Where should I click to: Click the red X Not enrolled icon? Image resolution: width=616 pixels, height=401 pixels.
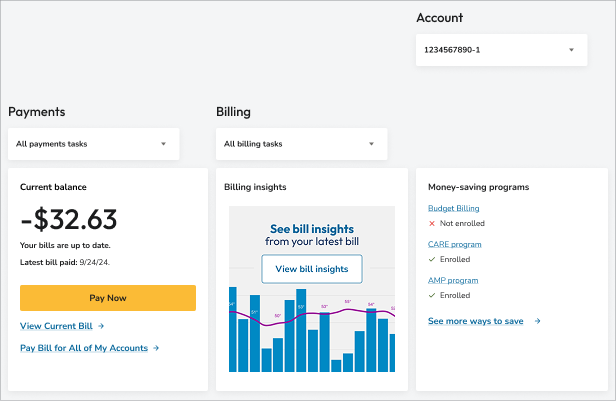pyautogui.click(x=432, y=224)
